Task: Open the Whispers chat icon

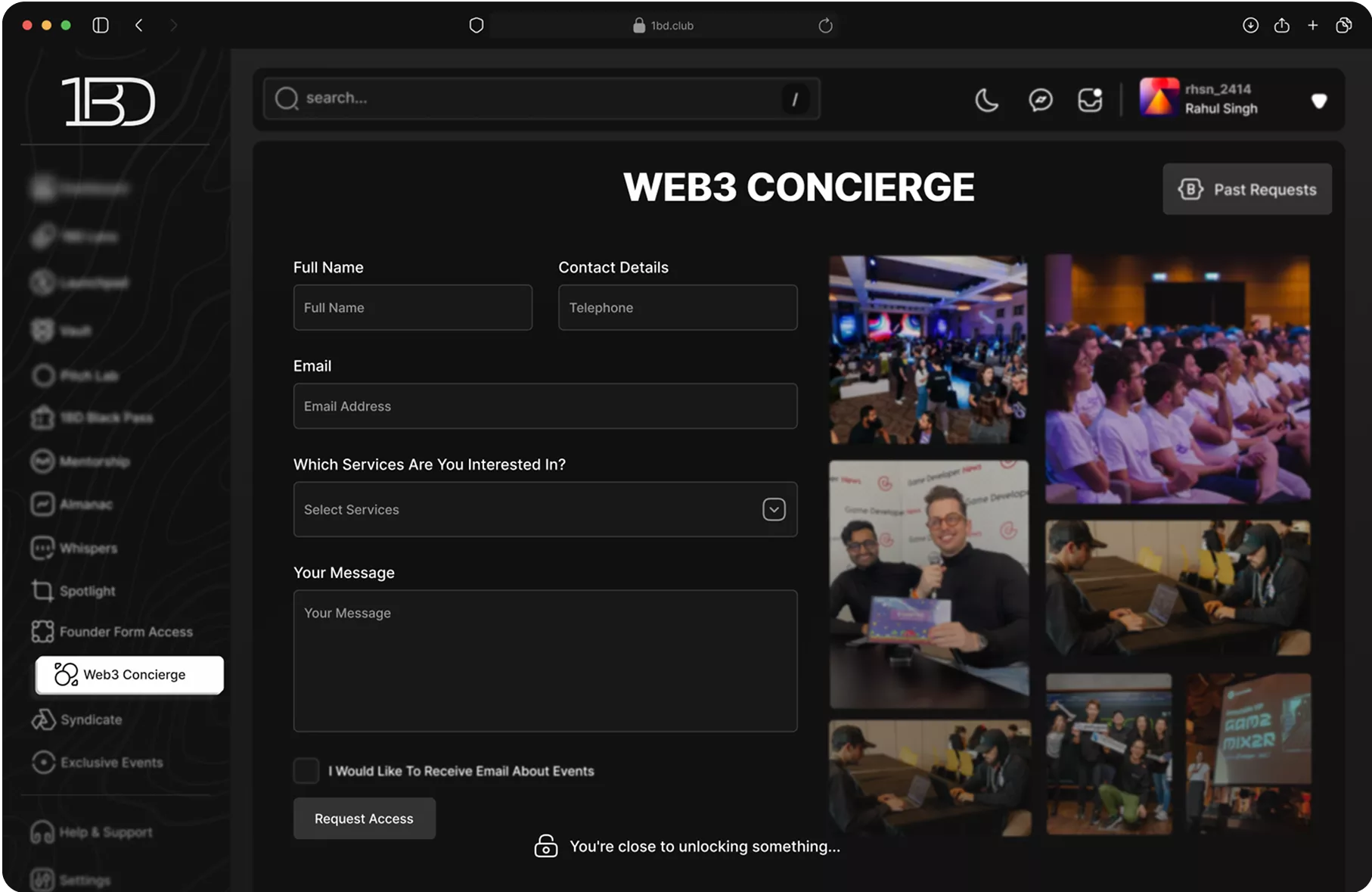Action: pos(42,548)
